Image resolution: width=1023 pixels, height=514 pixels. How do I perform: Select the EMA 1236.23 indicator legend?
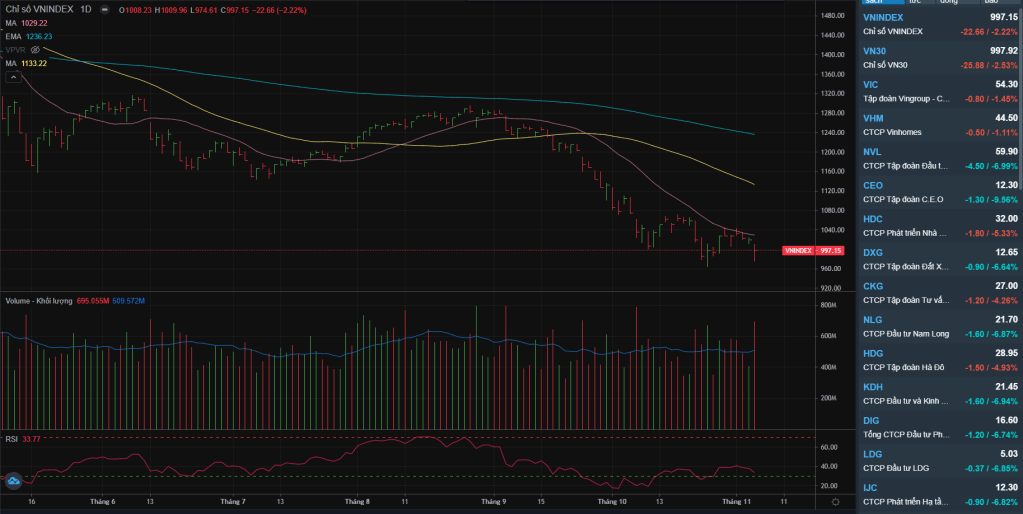coord(29,36)
